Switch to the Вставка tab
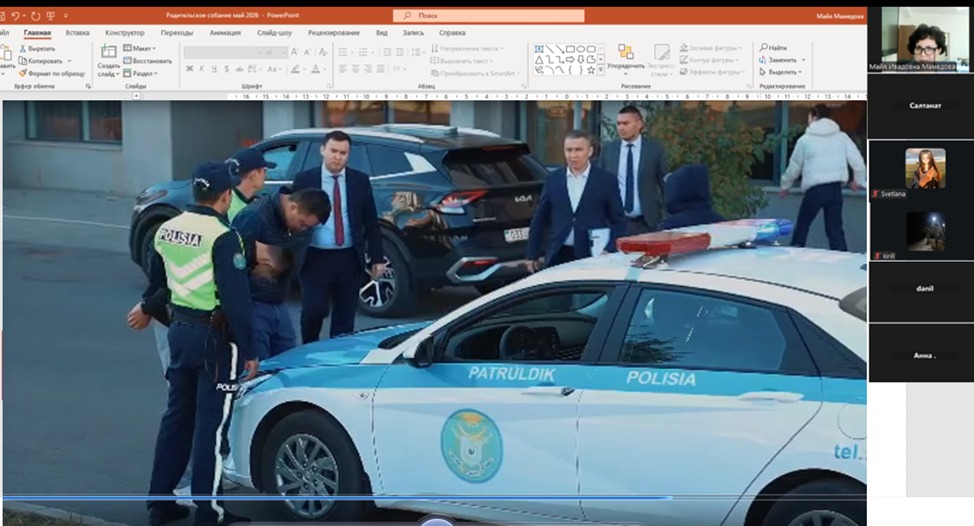974x526 pixels. click(78, 33)
